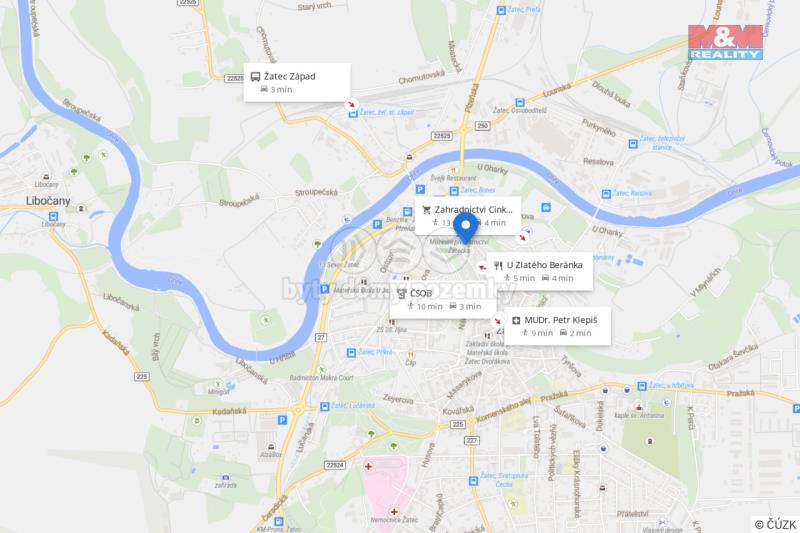Select the U Zlatého Beránka restaurant card
The image size is (800, 533).
click(x=539, y=271)
